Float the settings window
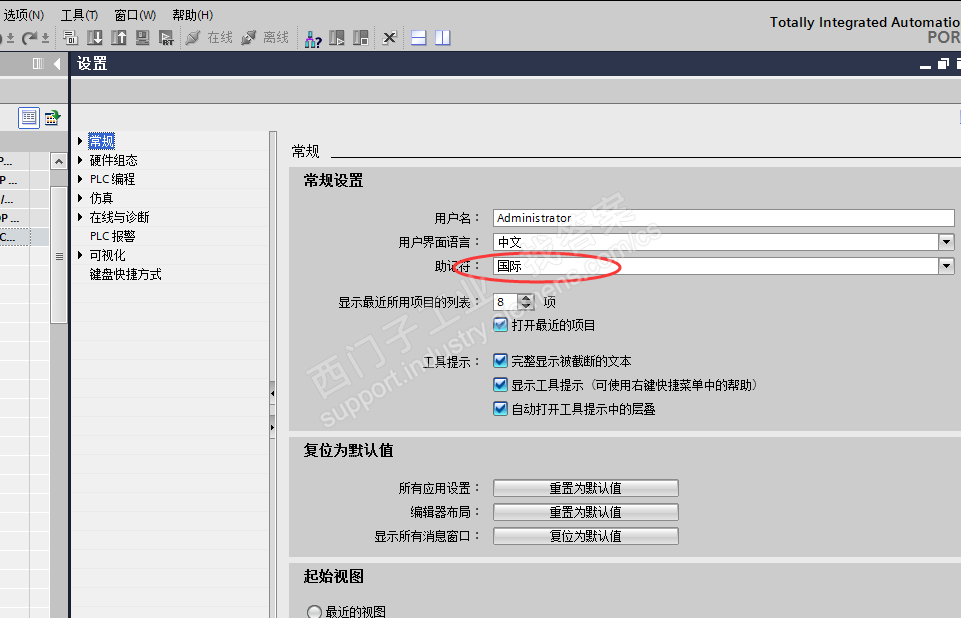Image resolution: width=961 pixels, height=618 pixels. click(x=943, y=63)
